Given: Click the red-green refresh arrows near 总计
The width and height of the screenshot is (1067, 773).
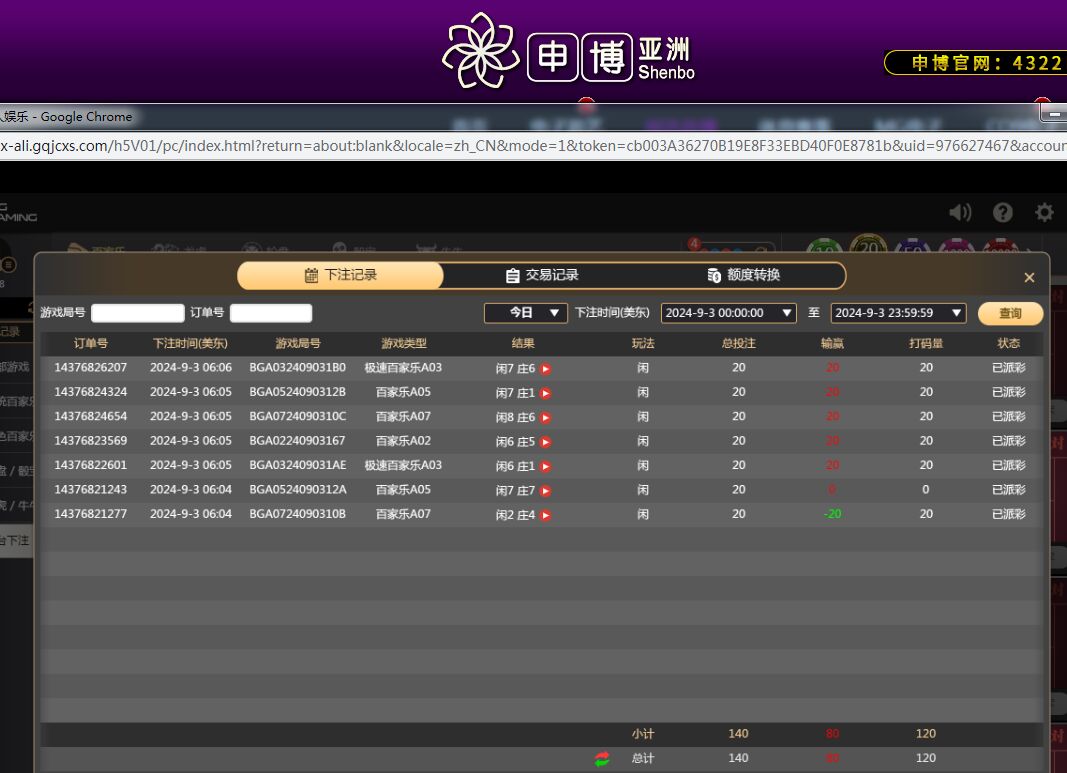Looking at the screenshot, I should 602,759.
